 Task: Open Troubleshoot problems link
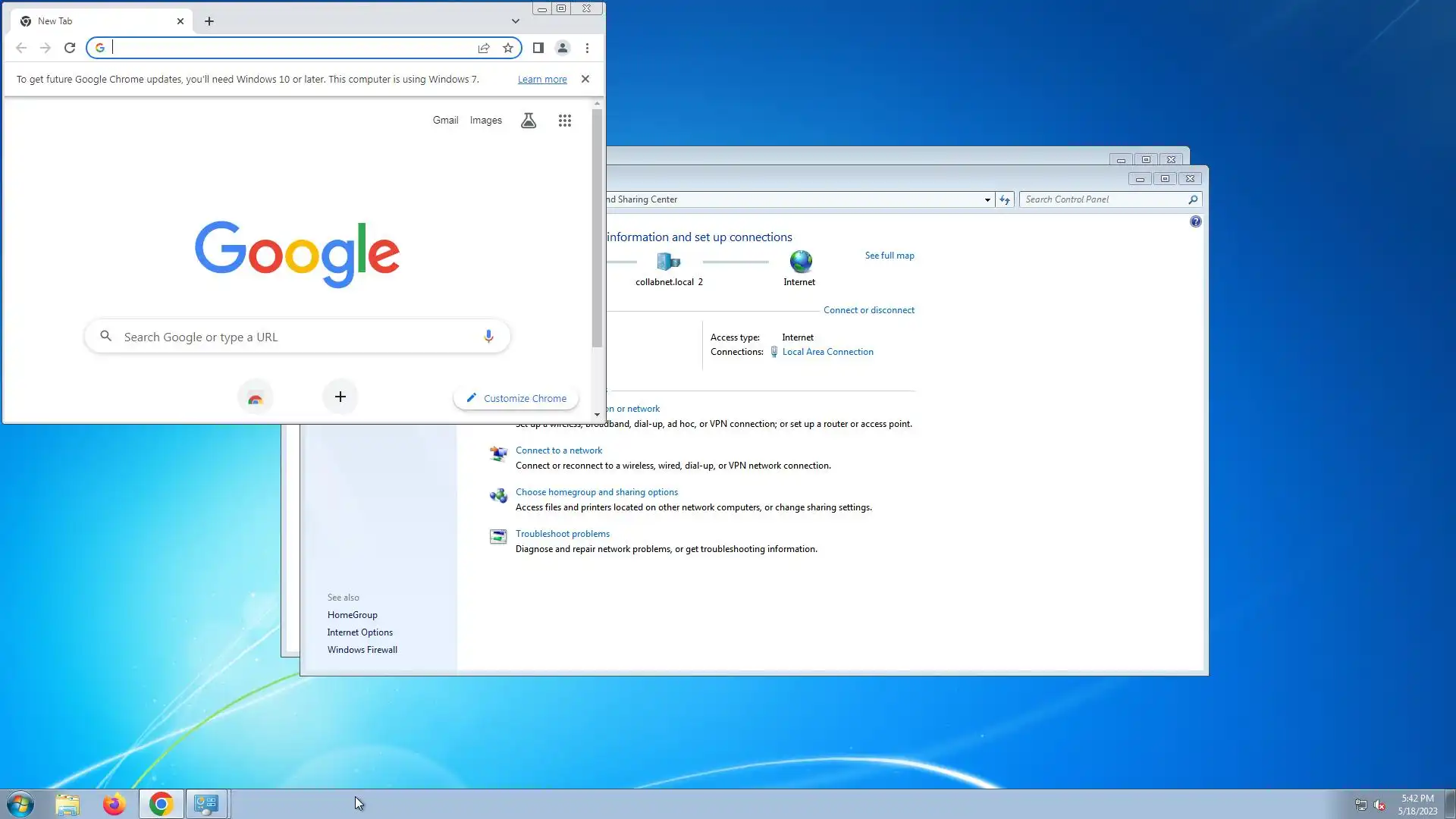(562, 534)
